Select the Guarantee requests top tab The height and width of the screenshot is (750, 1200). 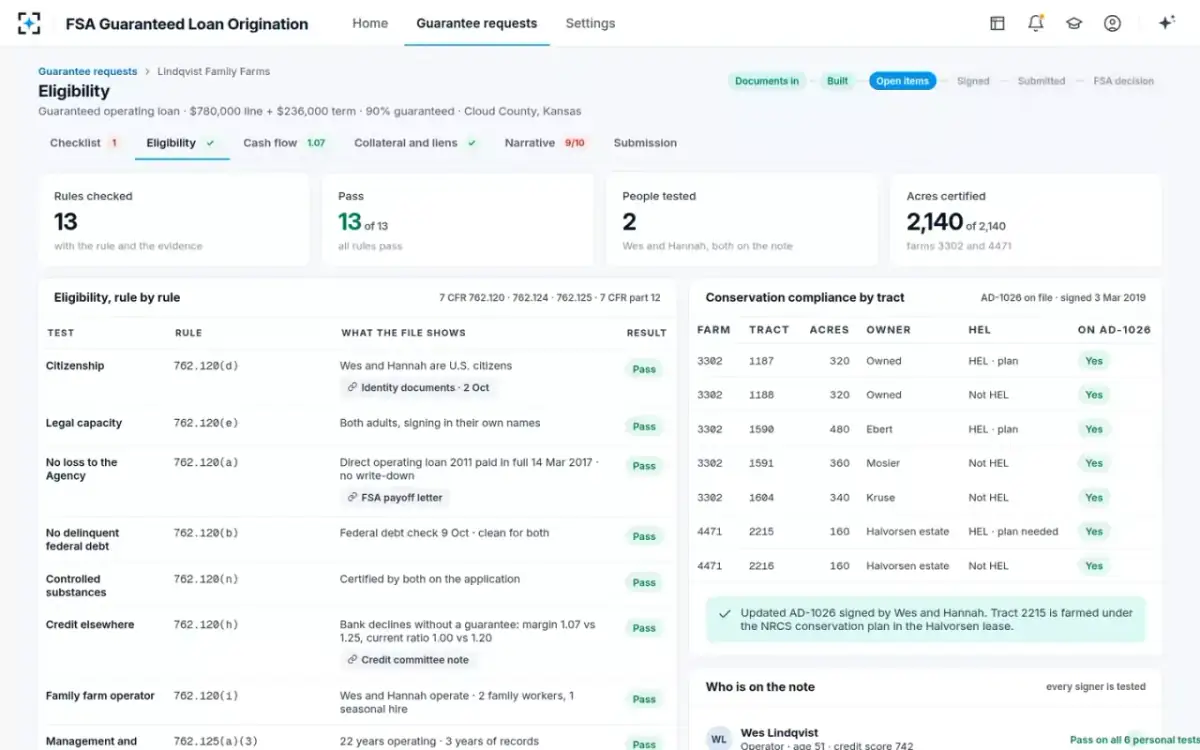[x=476, y=23]
